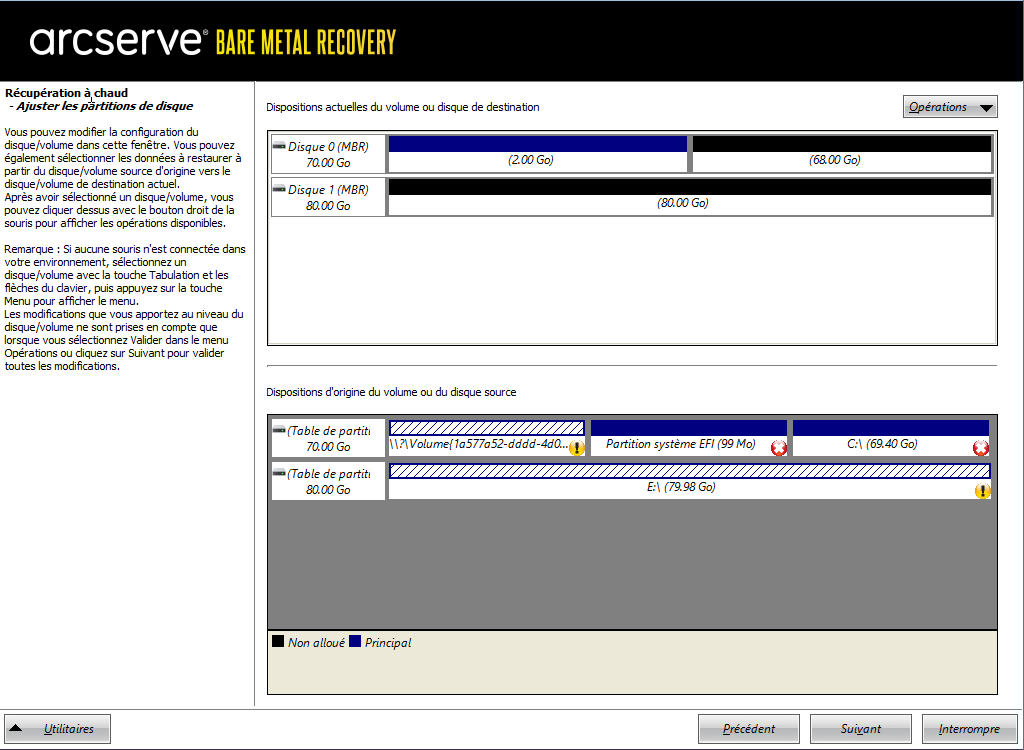Click the Non alloué legend text
This screenshot has height=750, width=1024.
click(x=316, y=643)
